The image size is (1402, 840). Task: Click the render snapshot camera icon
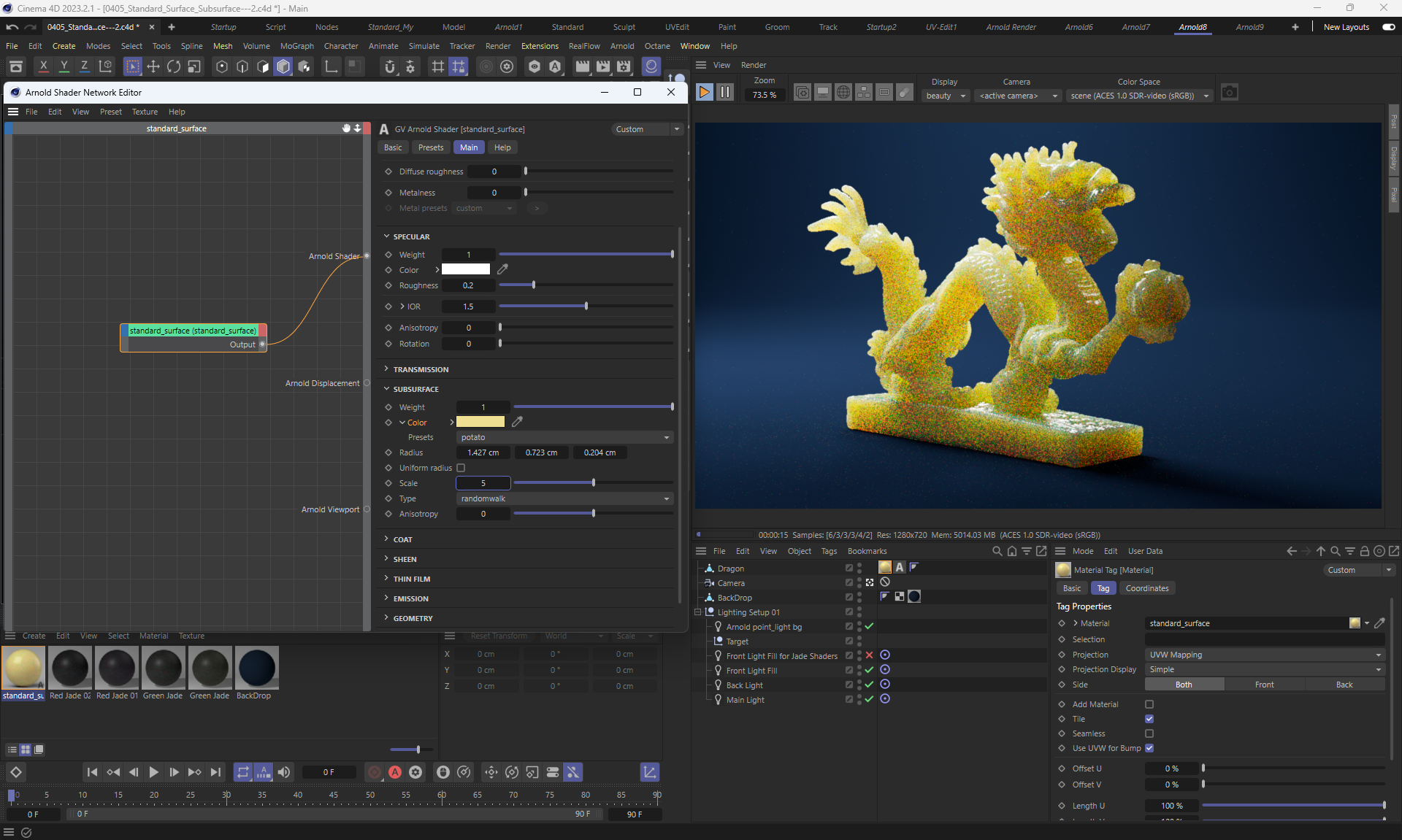point(1229,93)
